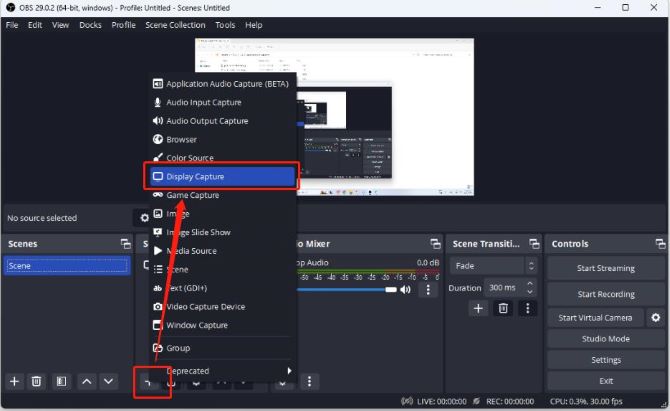Add a new scene with the plus icon in Scenes
This screenshot has width=670, height=411.
click(x=14, y=381)
